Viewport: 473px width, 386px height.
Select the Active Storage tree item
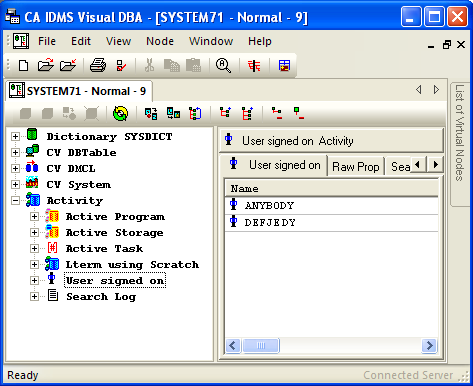coord(114,233)
